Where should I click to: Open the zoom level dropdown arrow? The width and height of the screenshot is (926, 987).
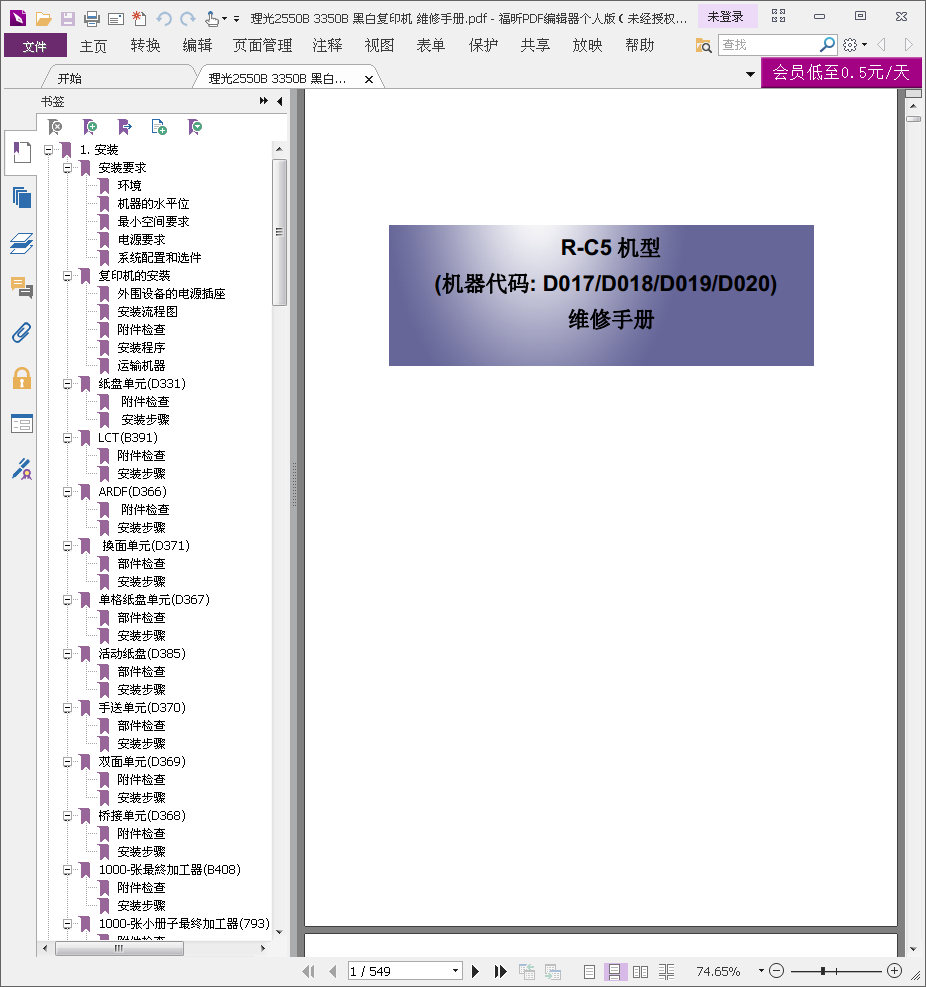tap(761, 971)
